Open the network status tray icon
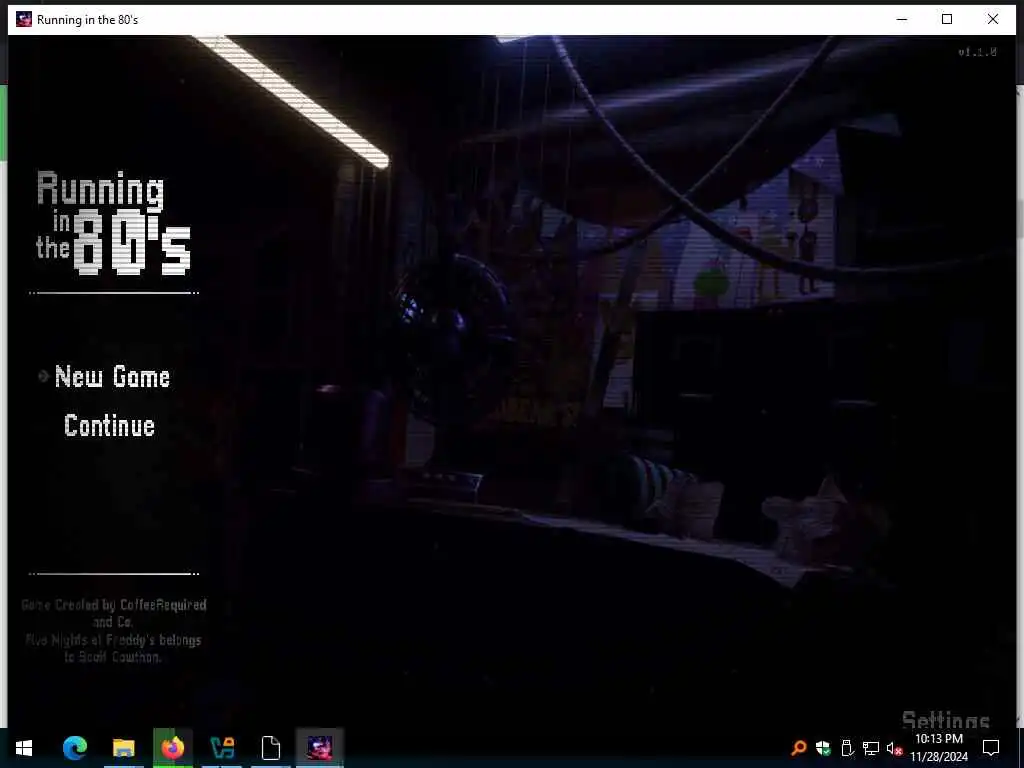 (x=871, y=748)
